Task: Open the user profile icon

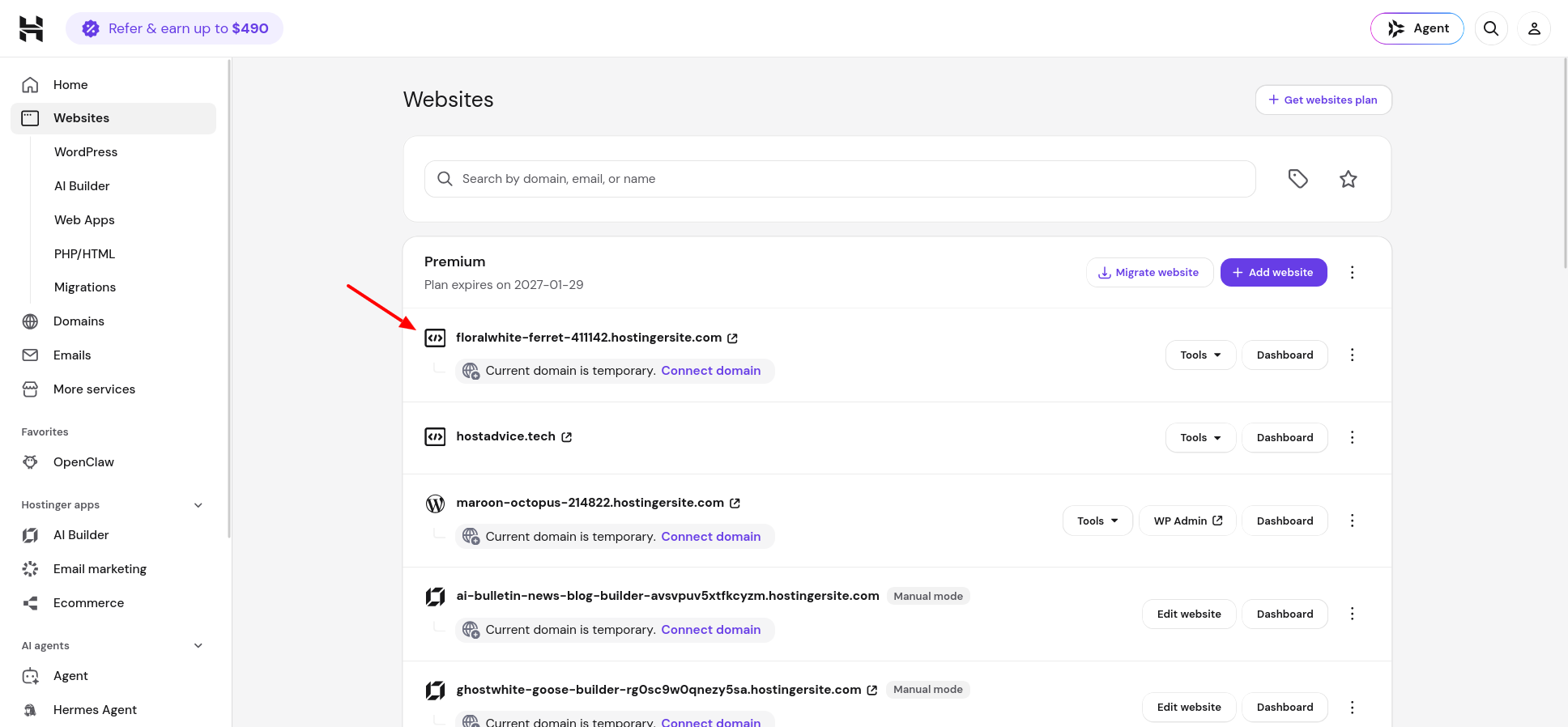Action: coord(1534,28)
